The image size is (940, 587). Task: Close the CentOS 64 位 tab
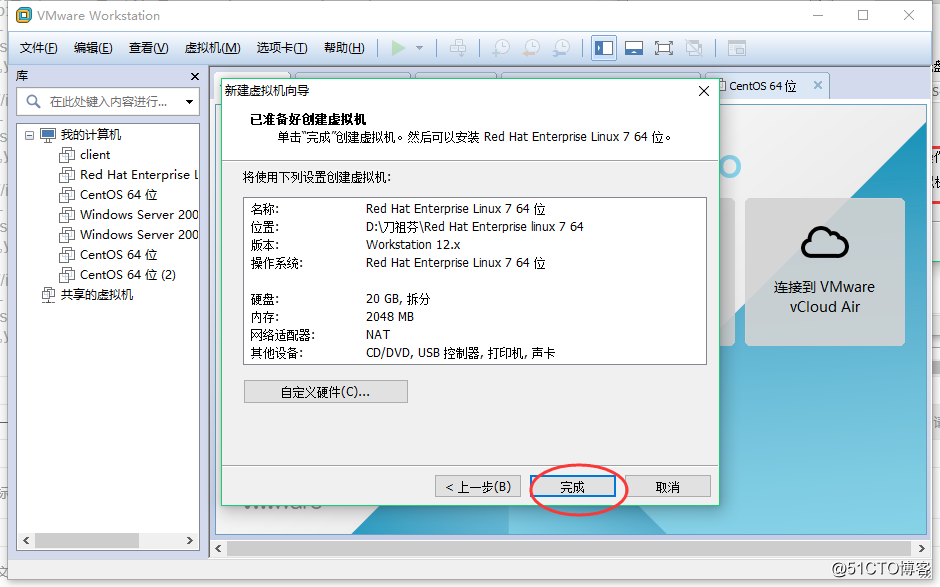coord(817,85)
